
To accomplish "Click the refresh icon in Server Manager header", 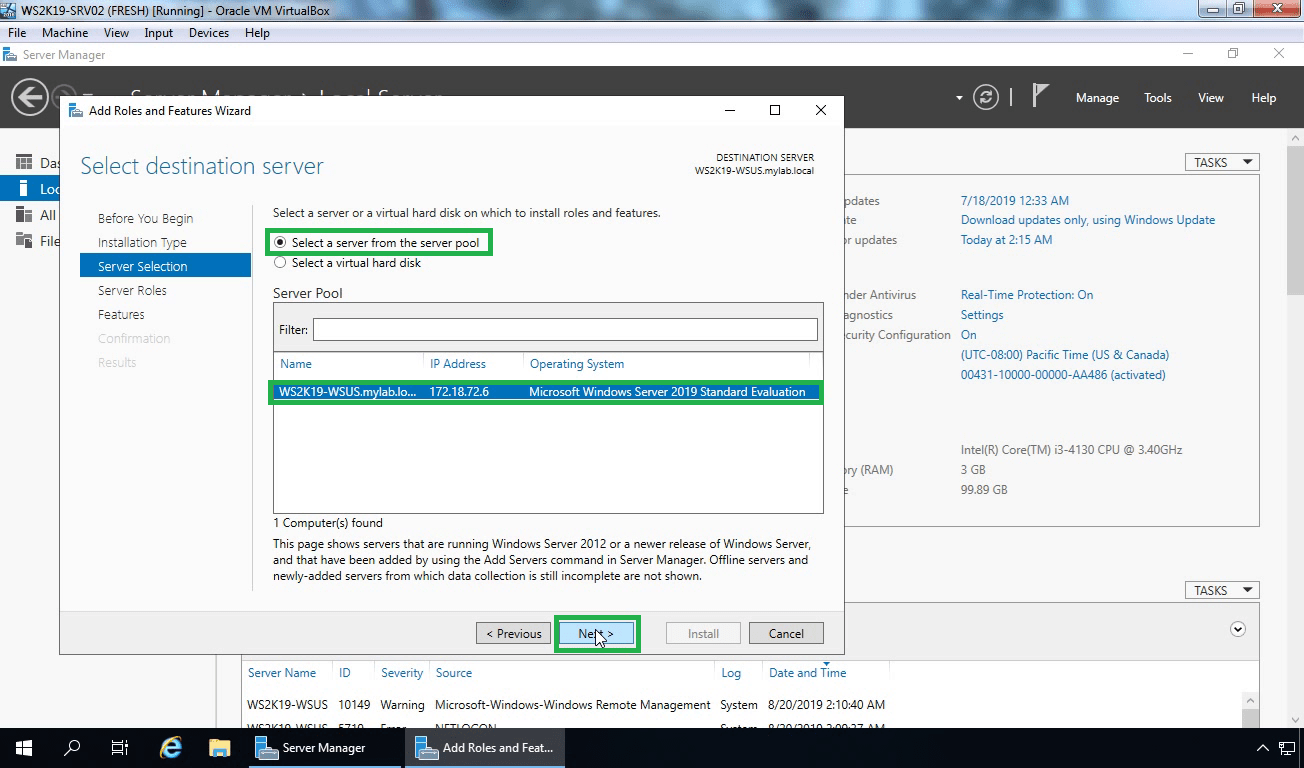I will click(986, 97).
